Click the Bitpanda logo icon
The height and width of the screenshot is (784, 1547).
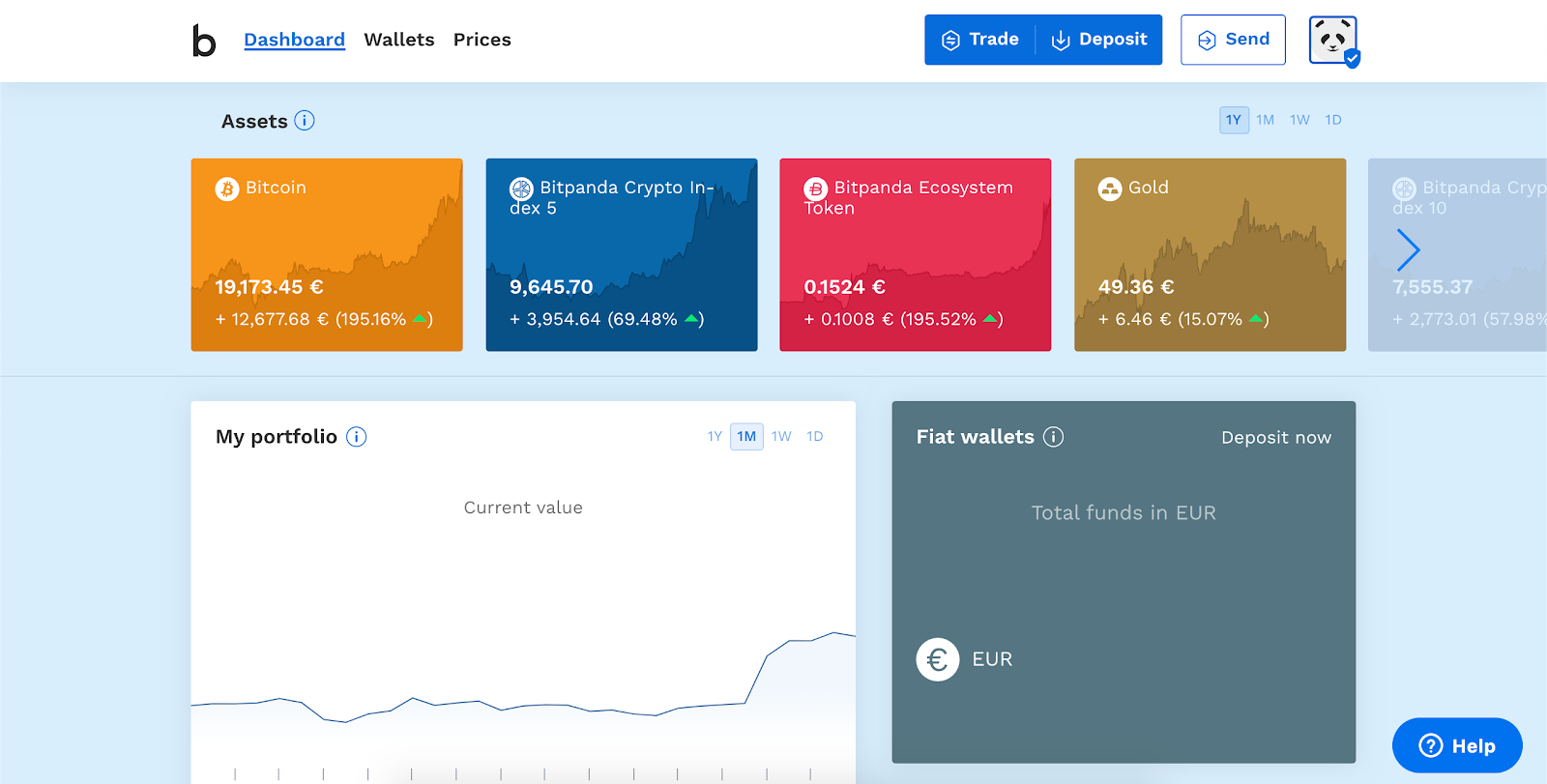pos(204,40)
